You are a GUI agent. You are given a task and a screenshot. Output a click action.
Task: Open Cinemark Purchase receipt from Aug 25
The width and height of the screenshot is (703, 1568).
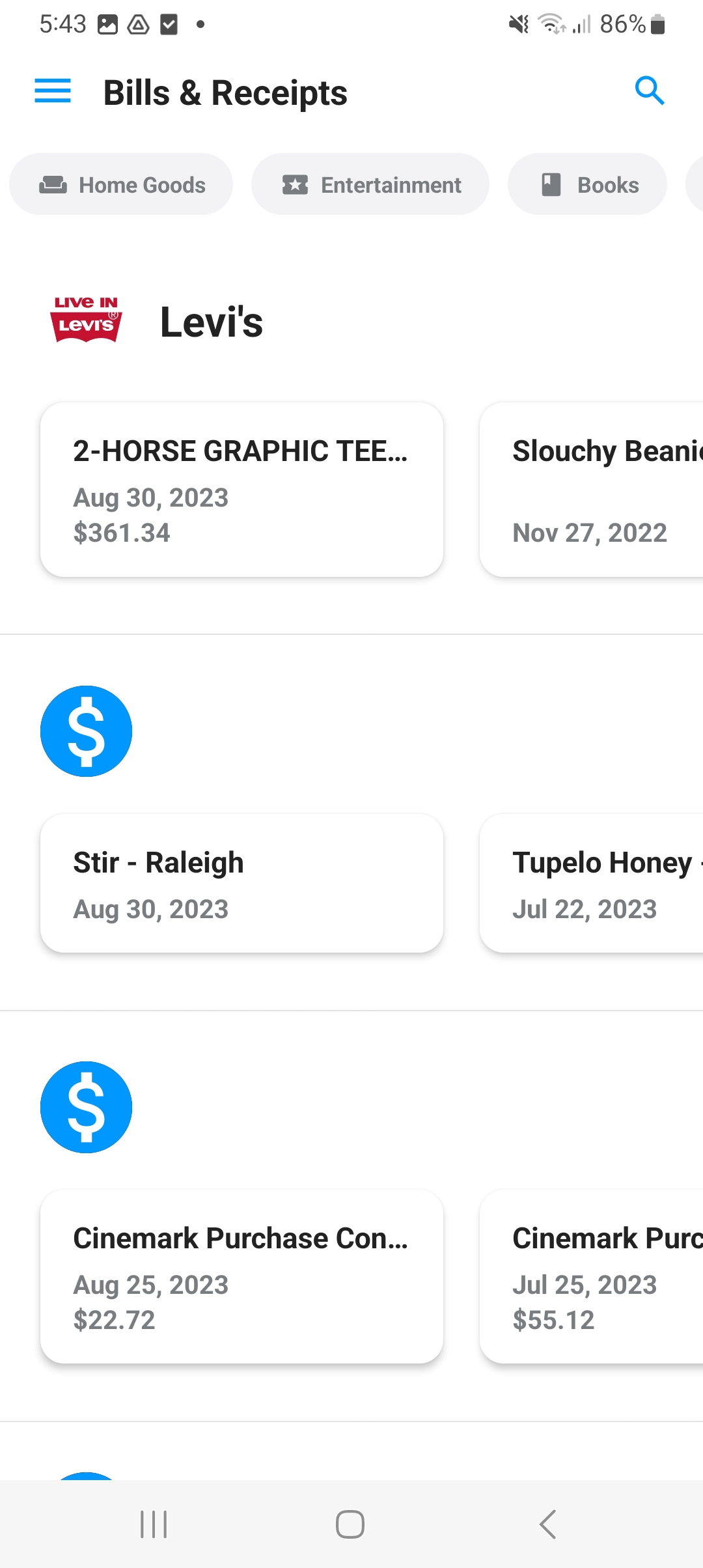[x=241, y=1276]
